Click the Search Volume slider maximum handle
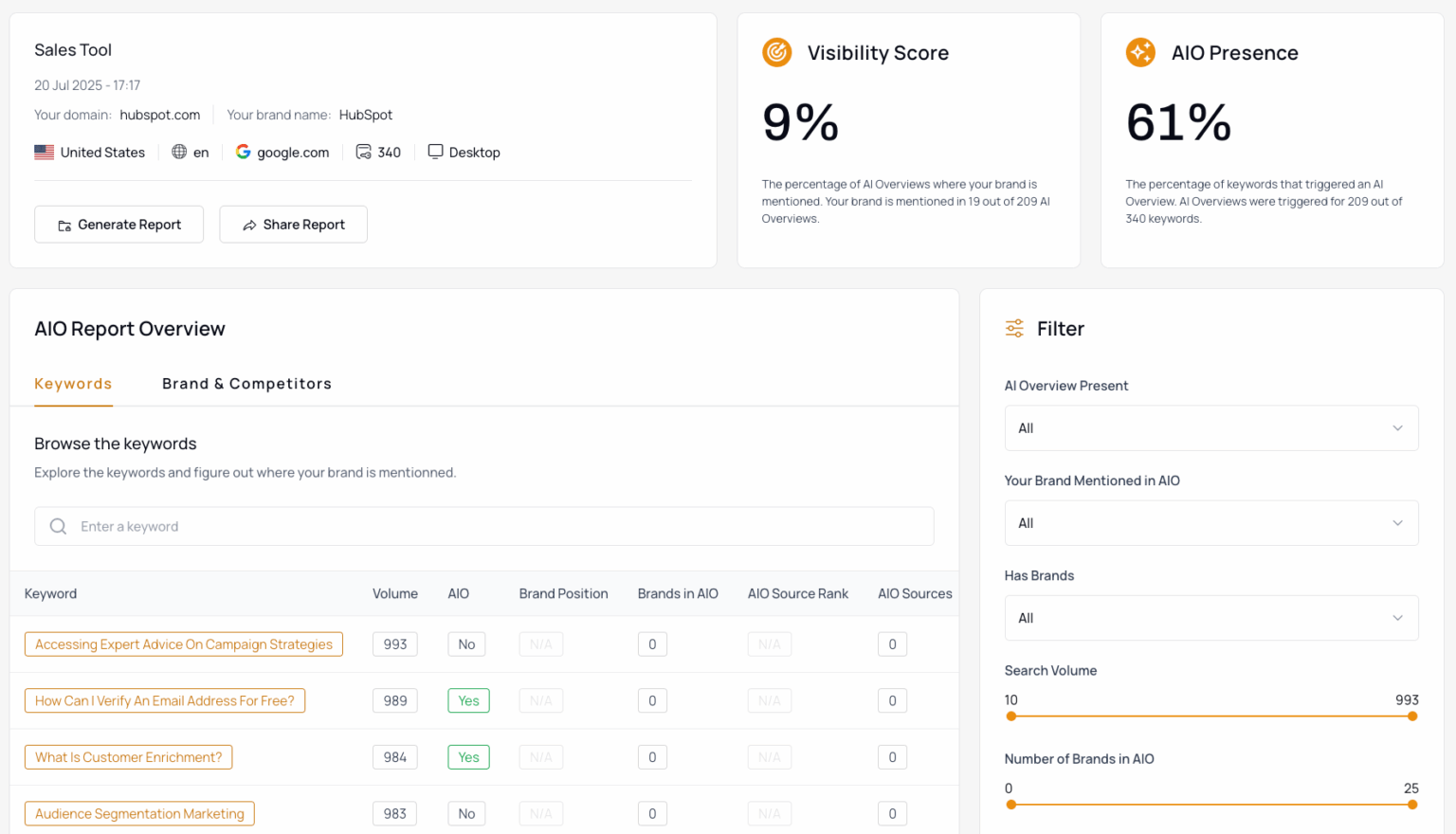This screenshot has width=1456, height=834. pyautogui.click(x=1412, y=716)
